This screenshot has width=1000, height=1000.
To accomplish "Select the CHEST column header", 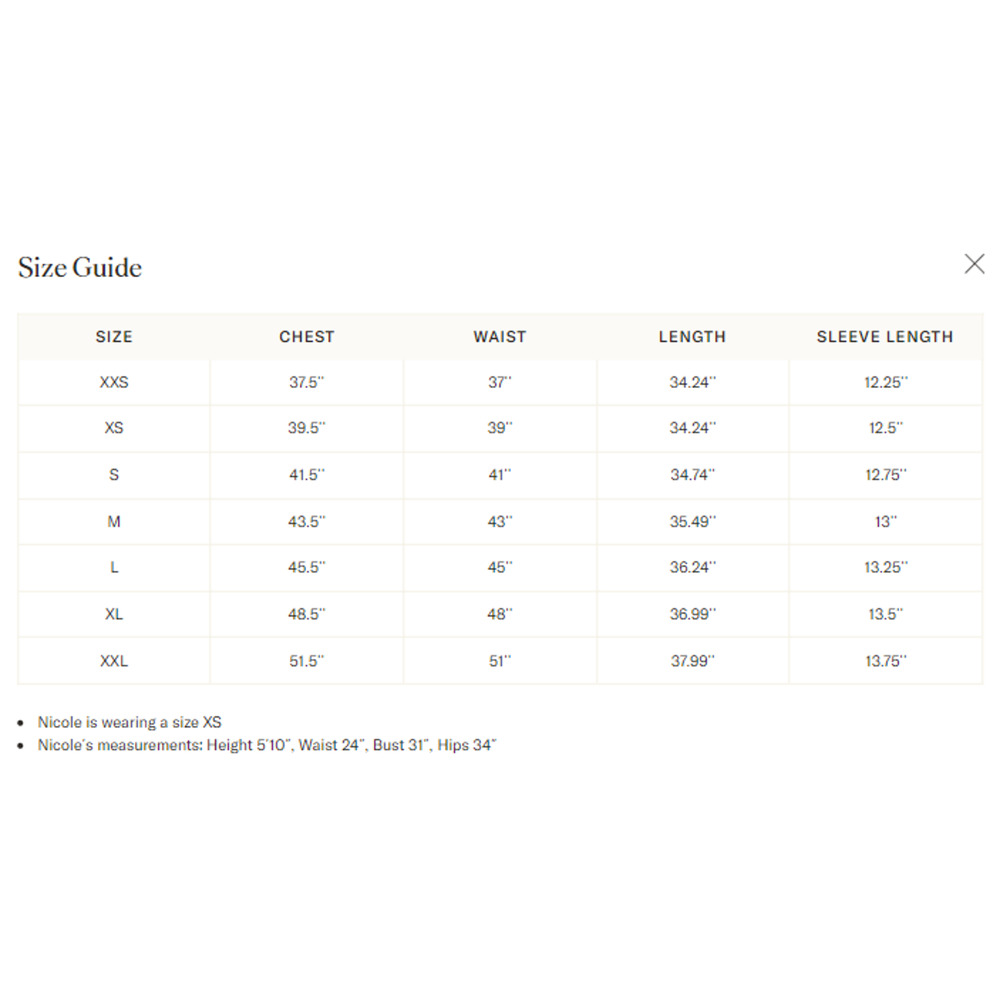I will [x=307, y=337].
